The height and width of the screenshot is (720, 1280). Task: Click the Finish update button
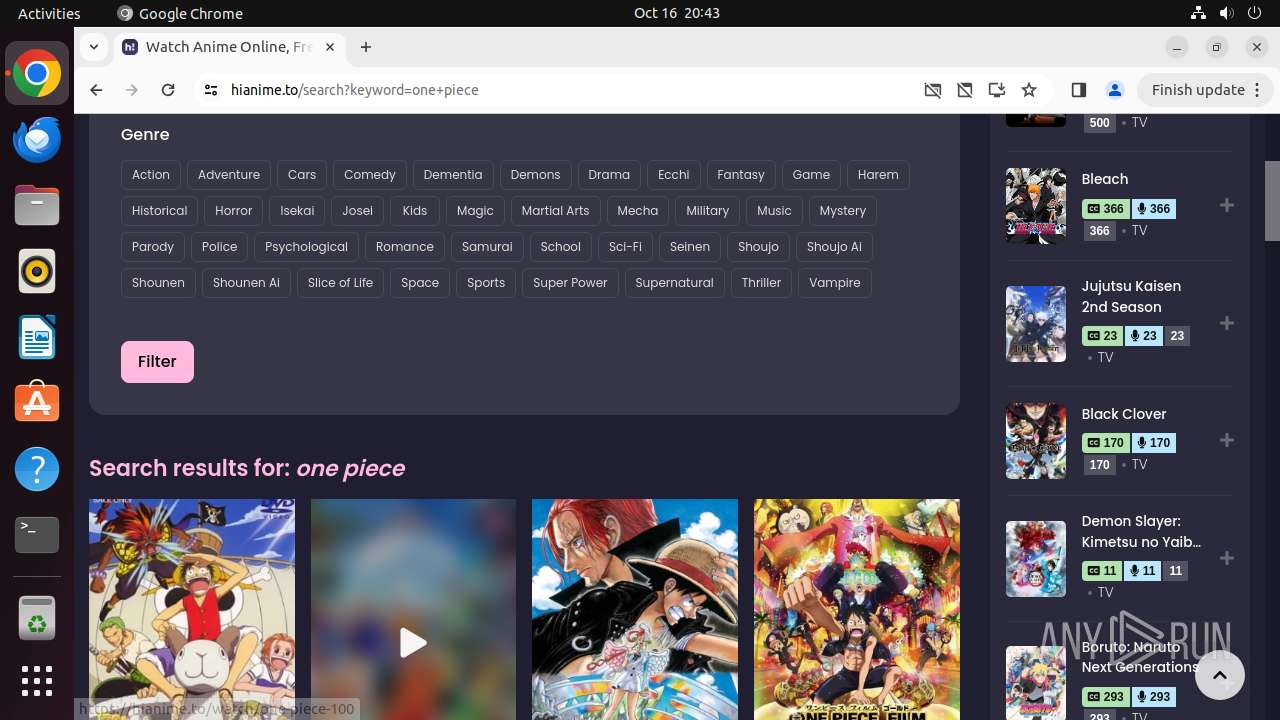pyautogui.click(x=1204, y=90)
